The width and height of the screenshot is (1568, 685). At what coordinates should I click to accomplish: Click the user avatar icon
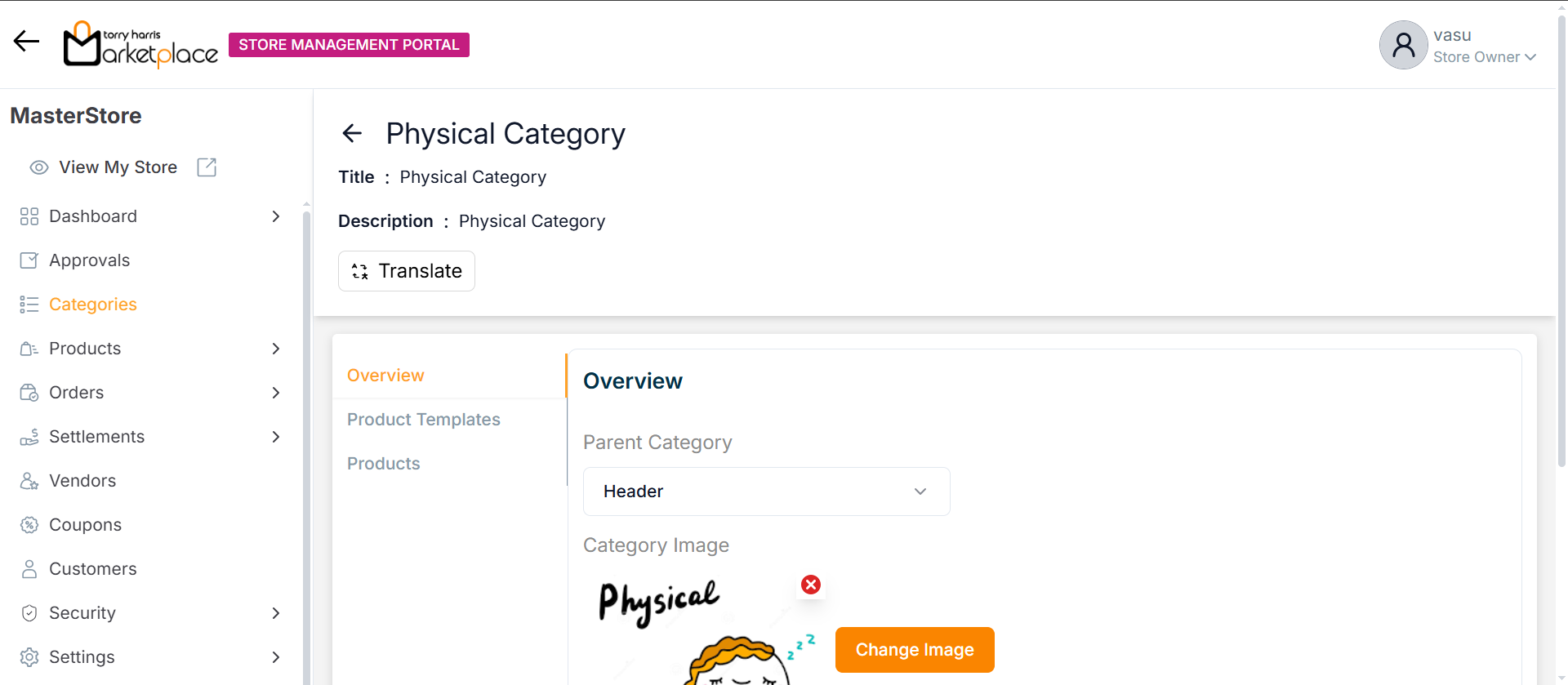tap(1403, 45)
